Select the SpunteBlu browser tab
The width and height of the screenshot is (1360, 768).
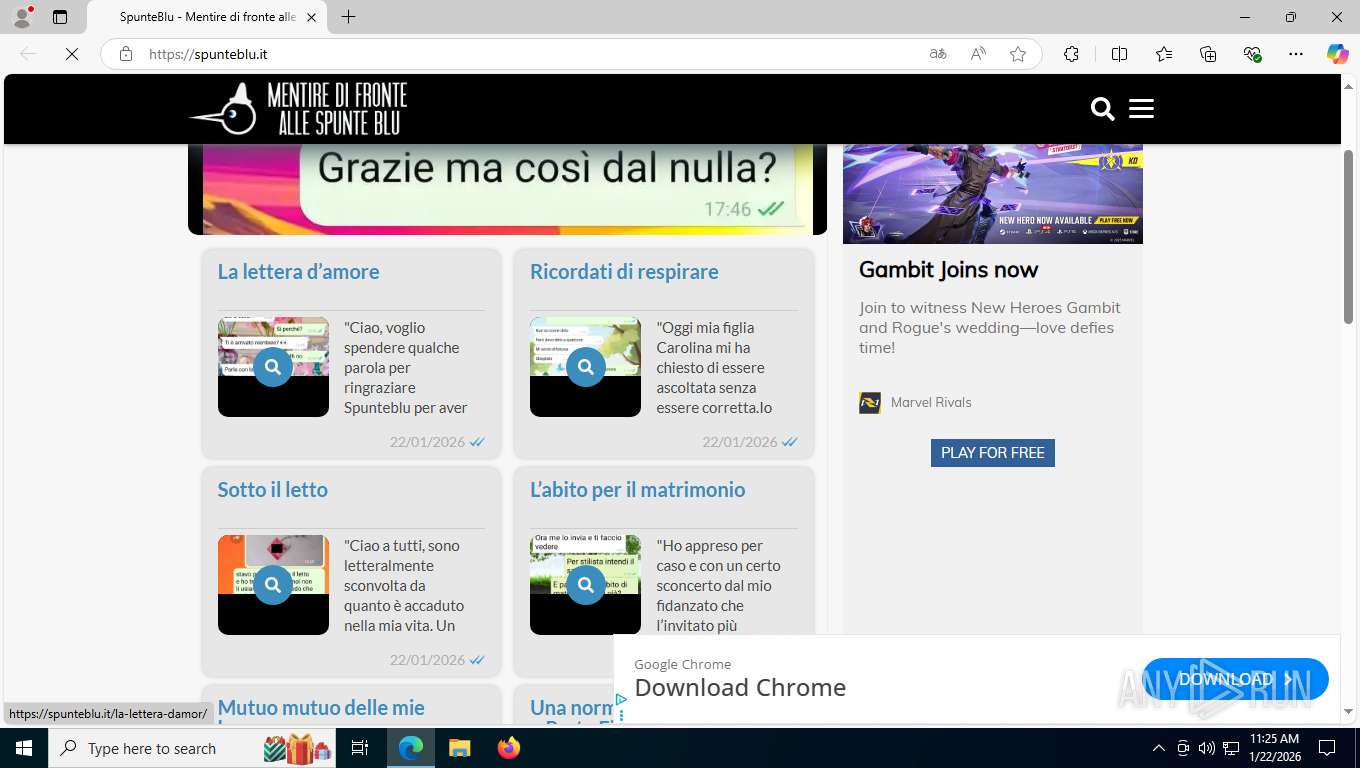click(x=208, y=17)
